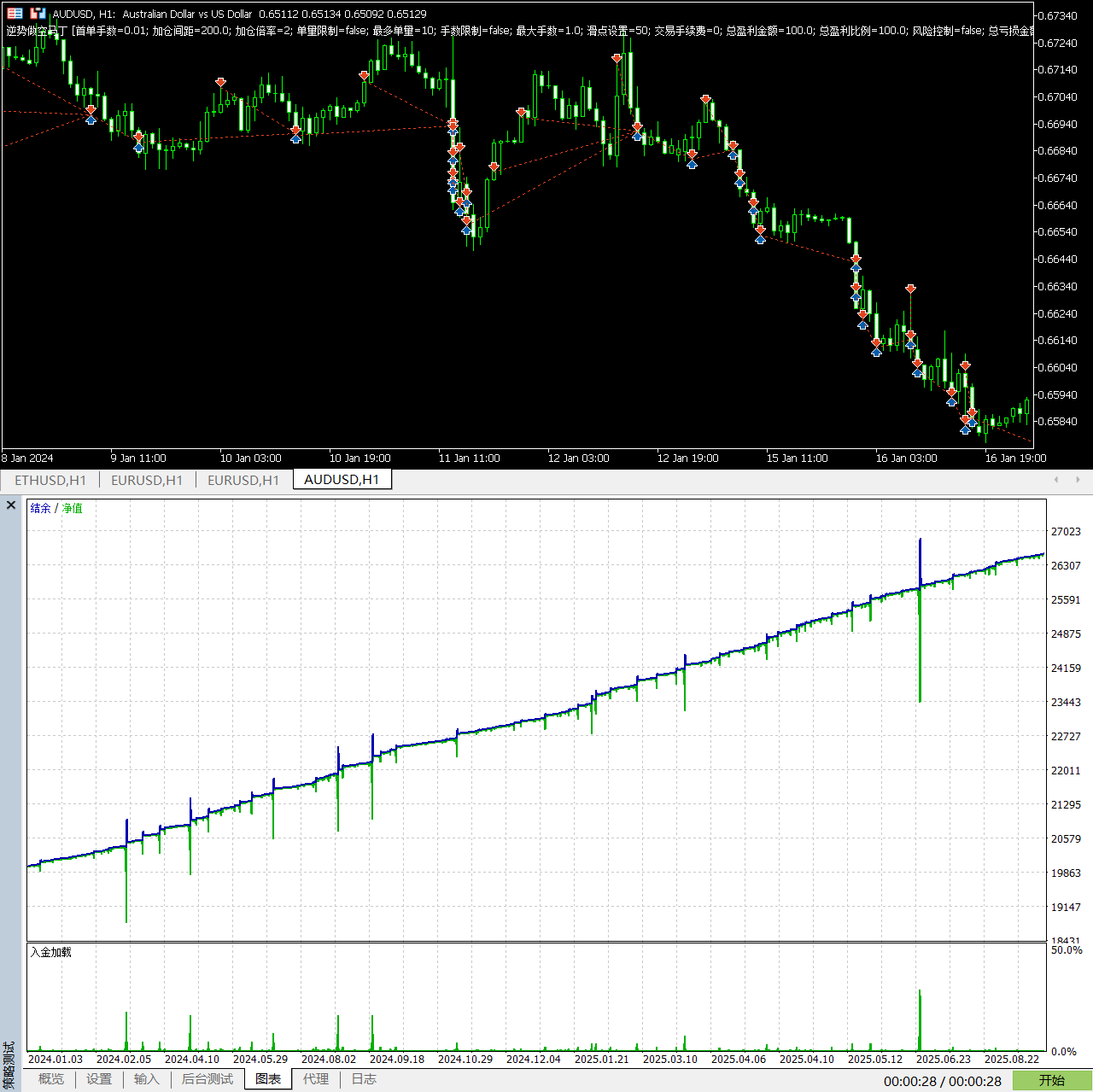Switch to the ETHUSD,H1 chart tab

pyautogui.click(x=50, y=480)
